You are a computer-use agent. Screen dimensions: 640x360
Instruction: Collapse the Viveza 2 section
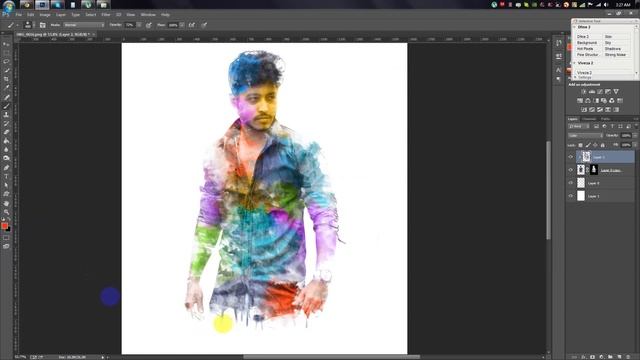(575, 63)
